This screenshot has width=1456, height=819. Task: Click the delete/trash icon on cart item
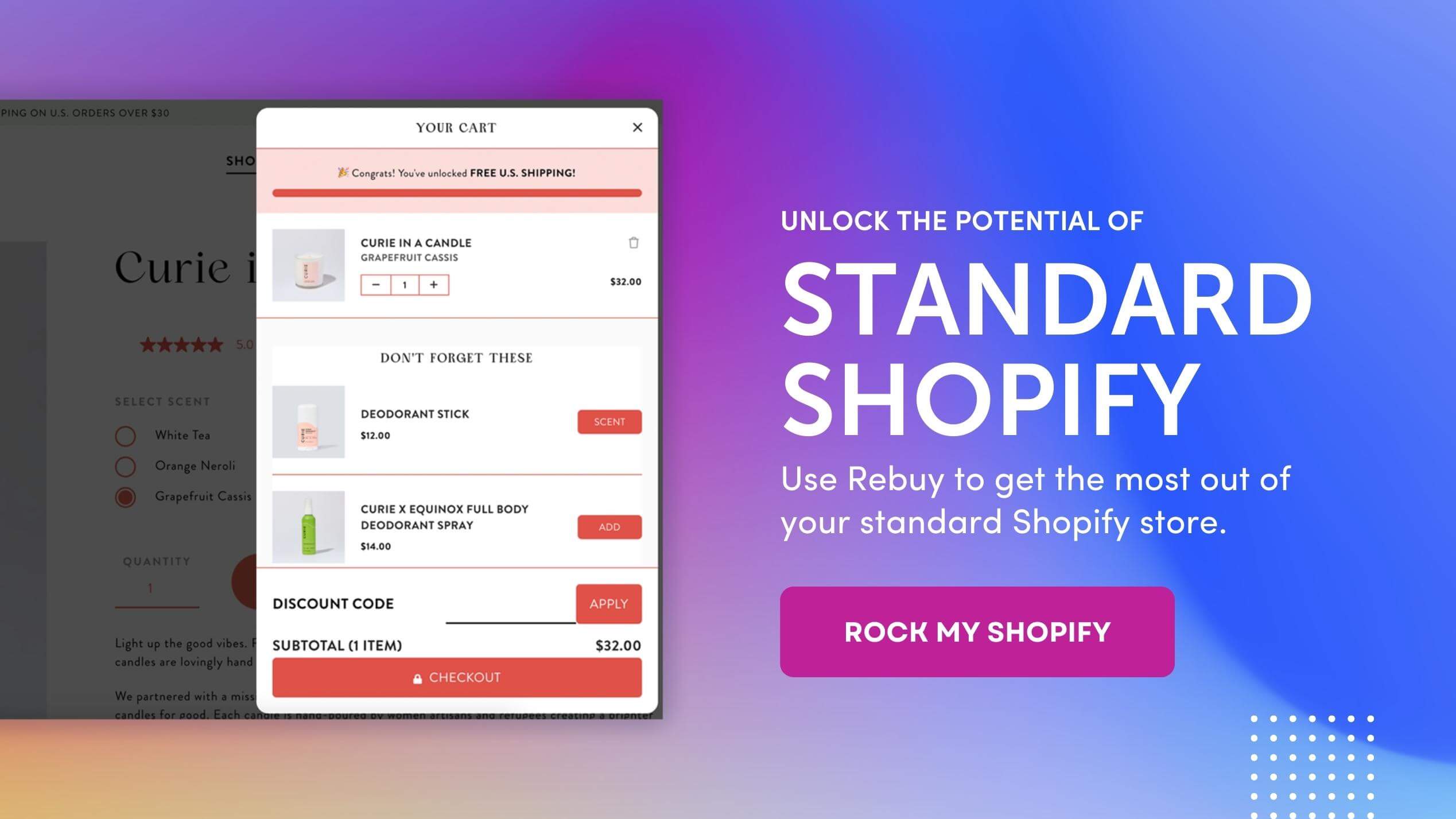tap(634, 243)
